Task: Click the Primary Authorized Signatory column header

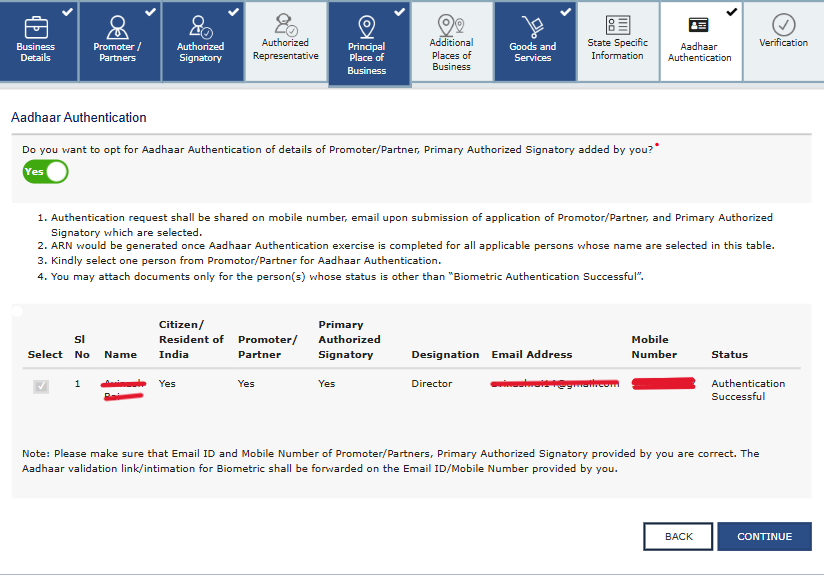Action: click(x=349, y=340)
